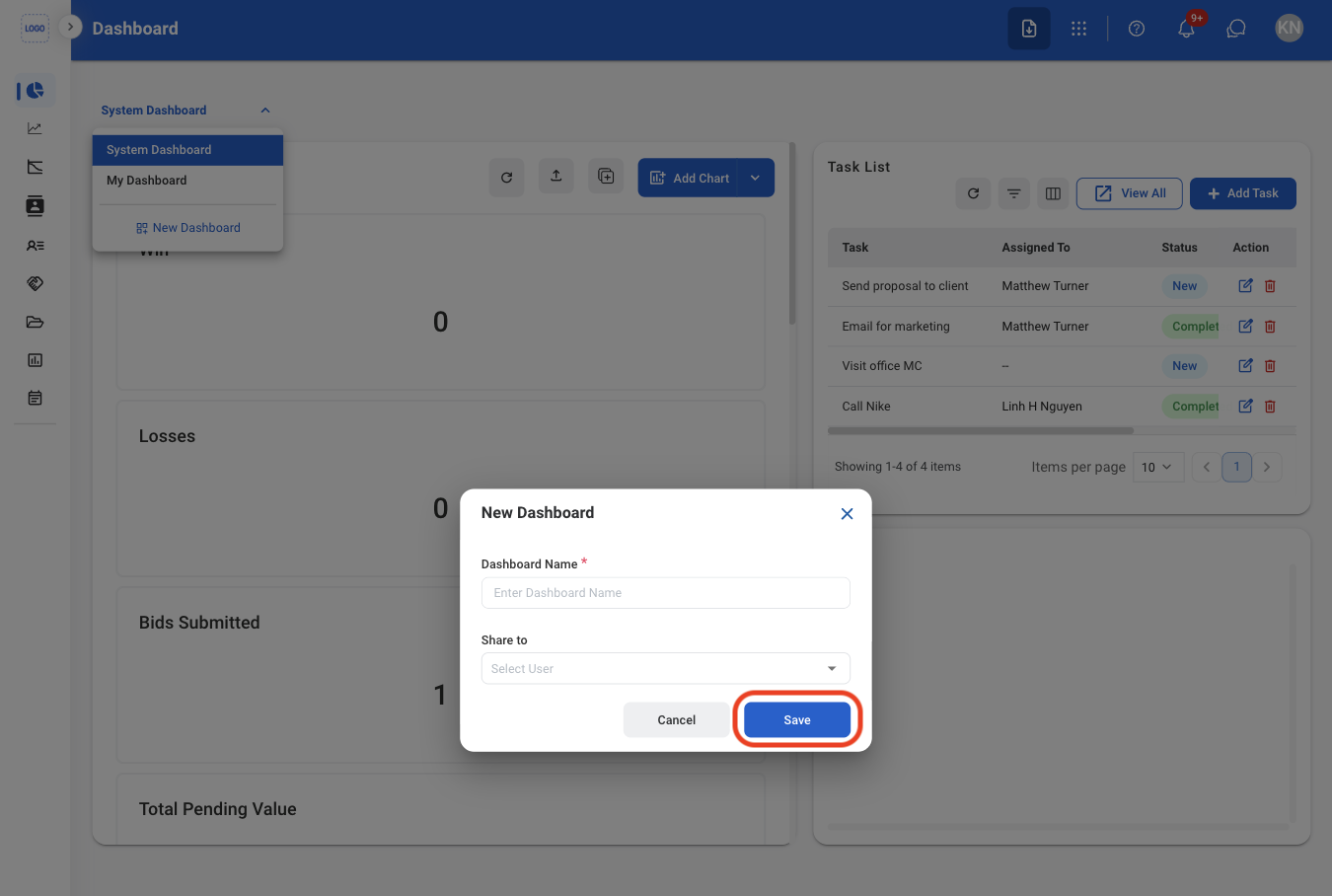Open the chat messages icon
1332x896 pixels.
(1236, 29)
